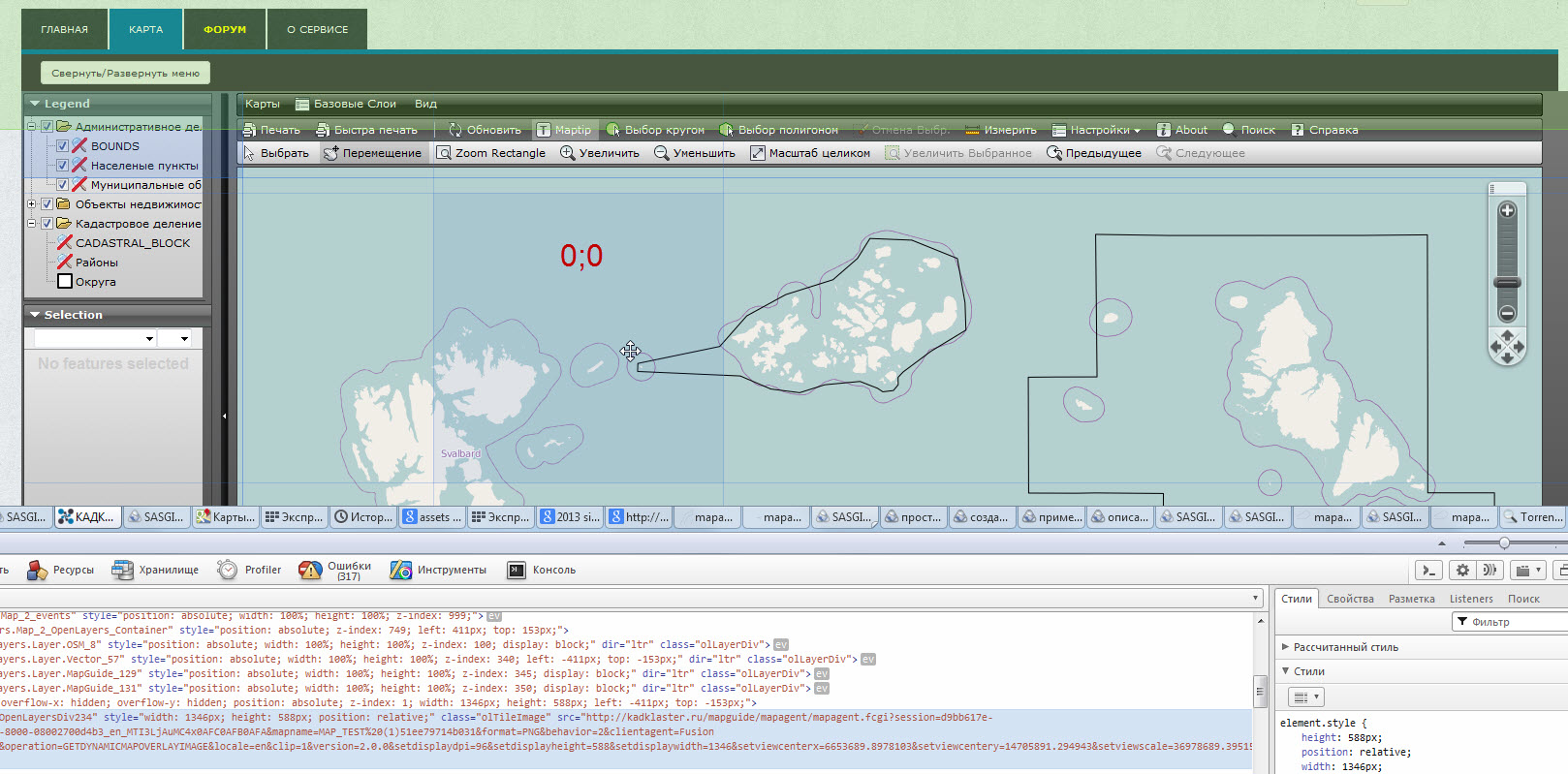Toggle the Округа layer checkbox
This screenshot has width=1568, height=774.
point(65,282)
